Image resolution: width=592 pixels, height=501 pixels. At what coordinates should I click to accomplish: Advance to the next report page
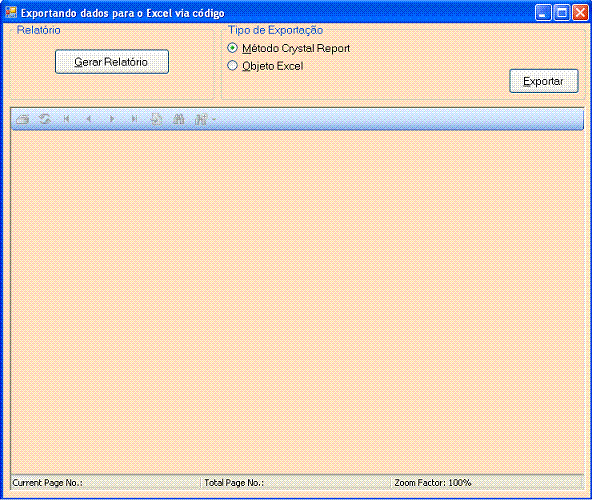tap(111, 119)
